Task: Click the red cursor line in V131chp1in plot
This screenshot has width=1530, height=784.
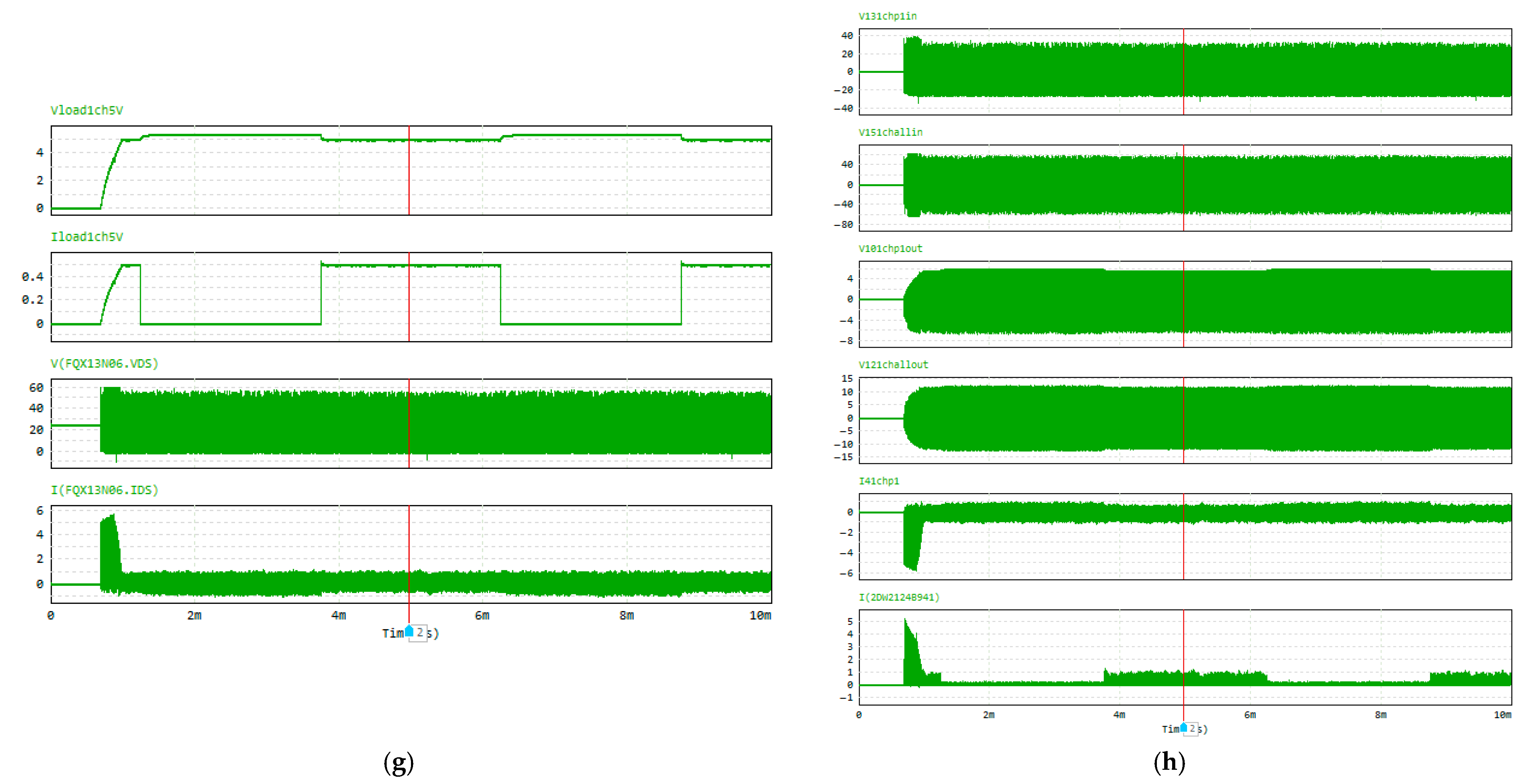Action: pos(1183,72)
